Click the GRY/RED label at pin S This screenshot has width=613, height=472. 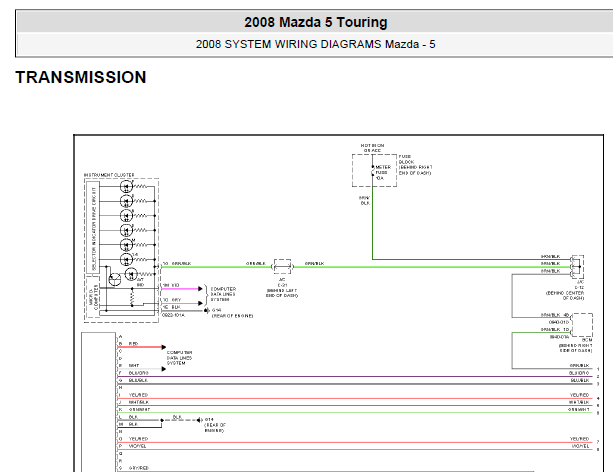tap(138, 468)
